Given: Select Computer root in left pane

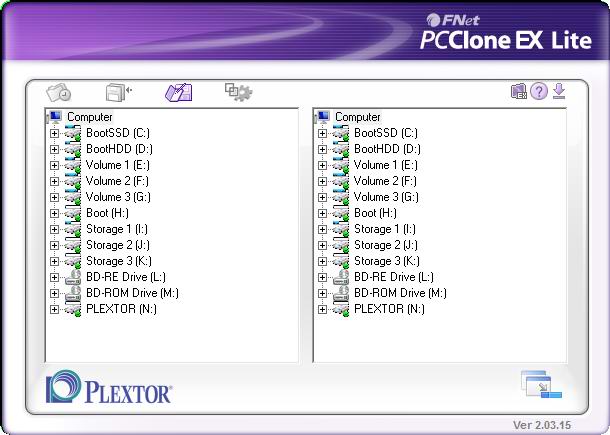Looking at the screenshot, I should 89,117.
